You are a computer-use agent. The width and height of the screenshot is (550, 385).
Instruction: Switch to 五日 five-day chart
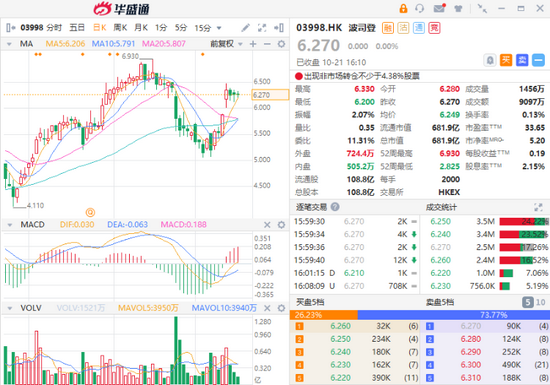pos(77,28)
